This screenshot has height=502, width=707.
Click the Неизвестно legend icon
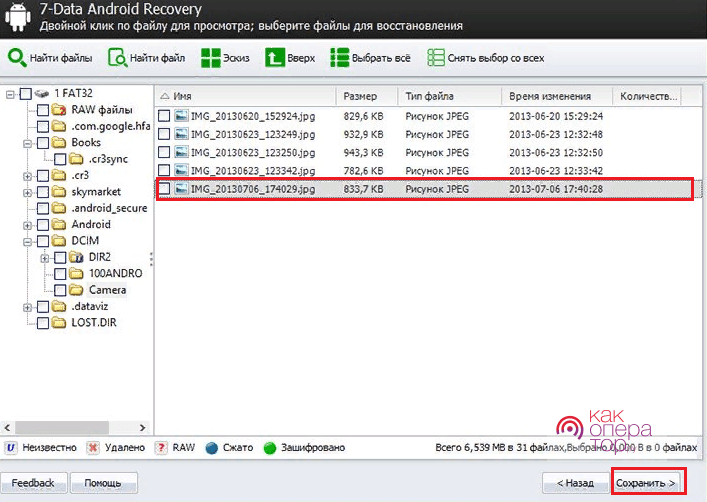point(11,447)
